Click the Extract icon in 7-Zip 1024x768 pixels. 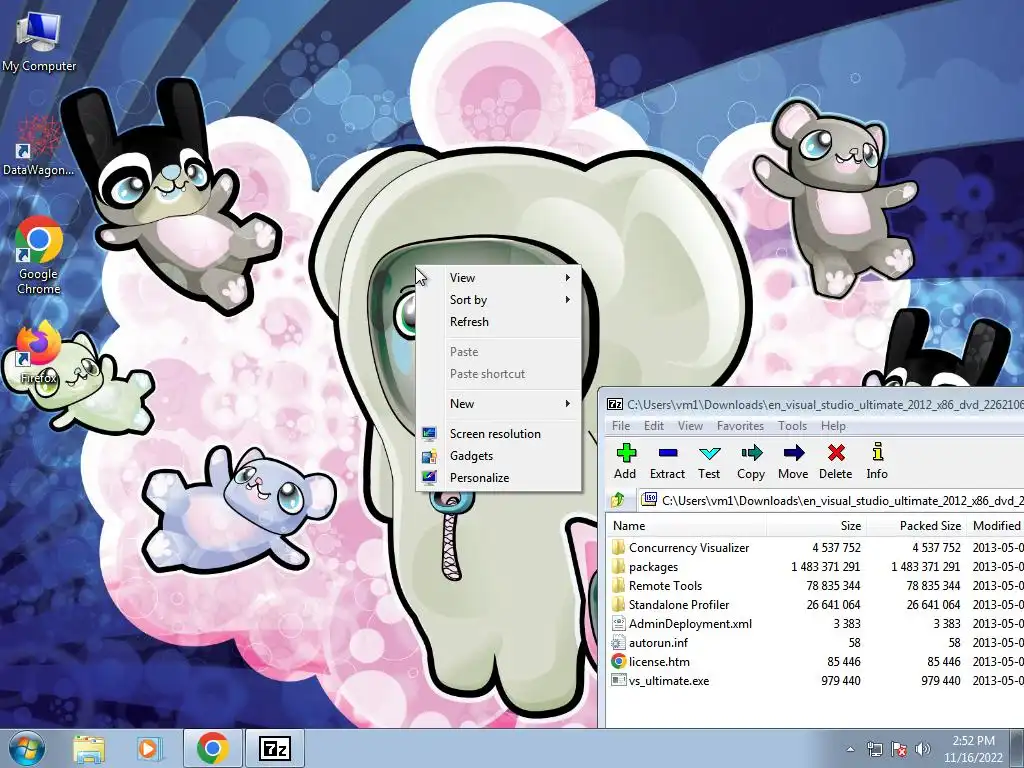[x=667, y=461]
